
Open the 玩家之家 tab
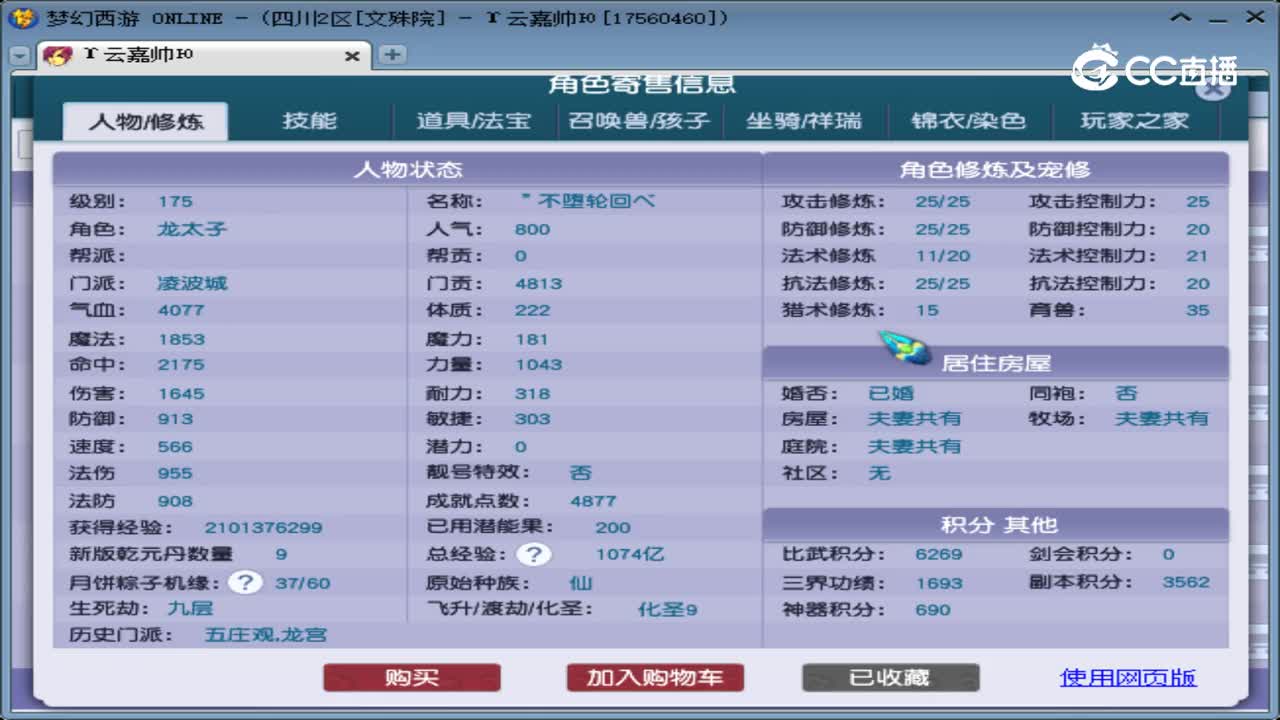pos(1134,121)
